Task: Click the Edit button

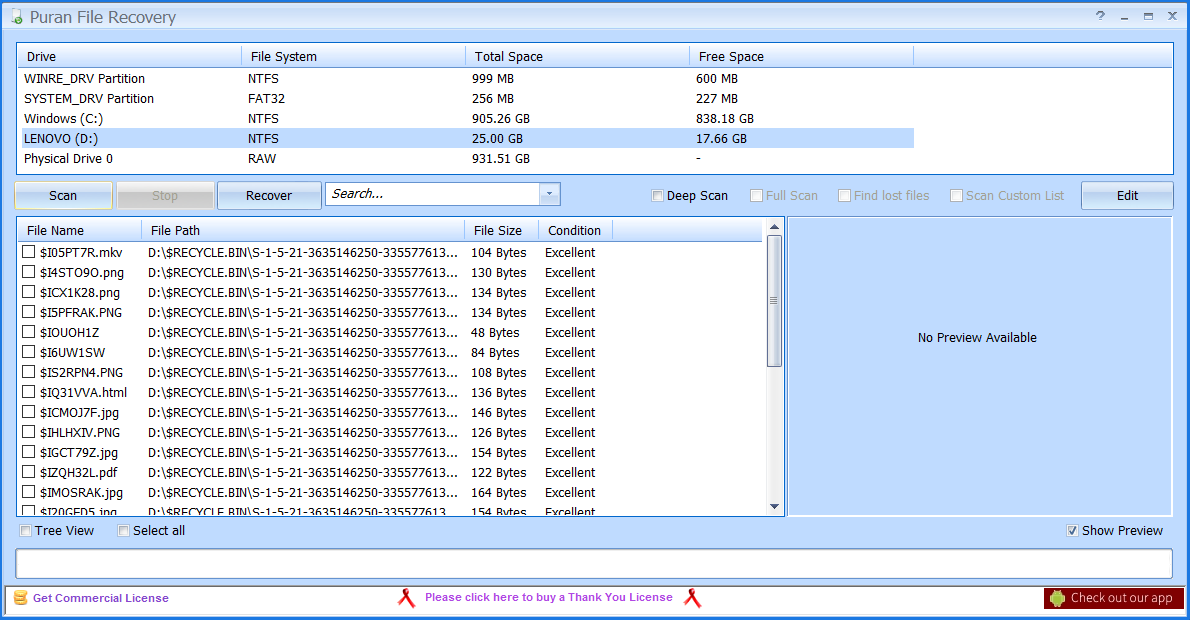Action: pos(1127,195)
